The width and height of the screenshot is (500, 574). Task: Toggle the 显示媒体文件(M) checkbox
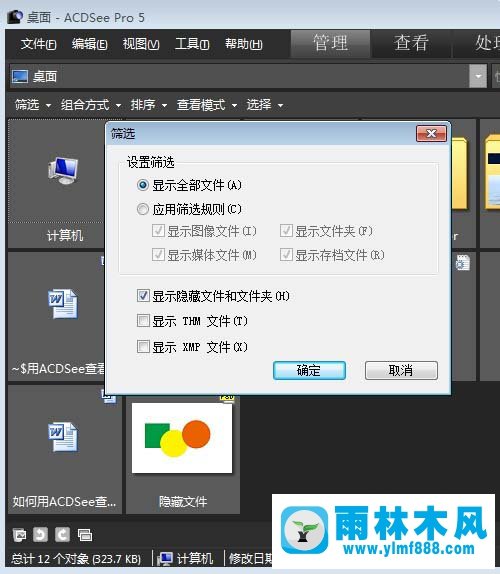pos(158,255)
